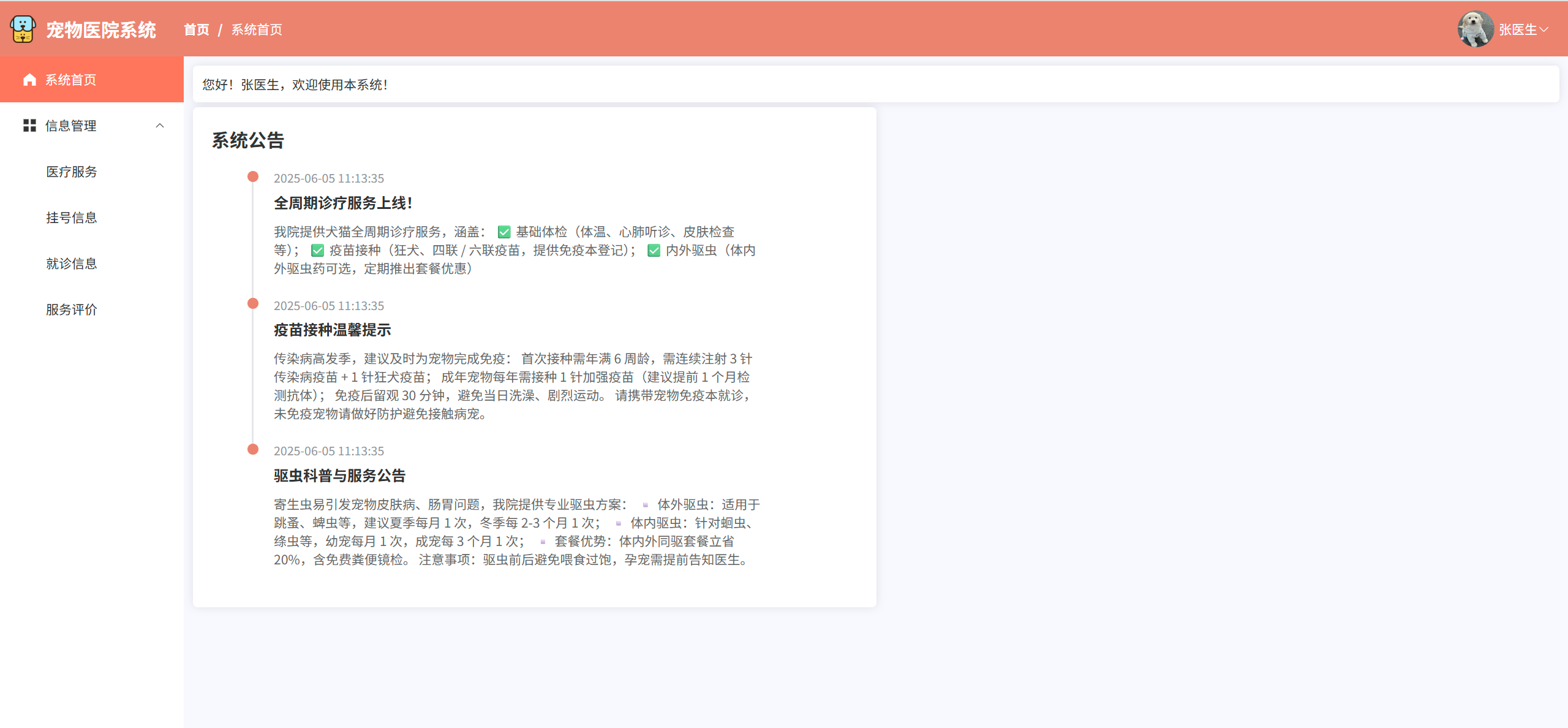Open 张医生 user dropdown arrow

tap(1544, 29)
